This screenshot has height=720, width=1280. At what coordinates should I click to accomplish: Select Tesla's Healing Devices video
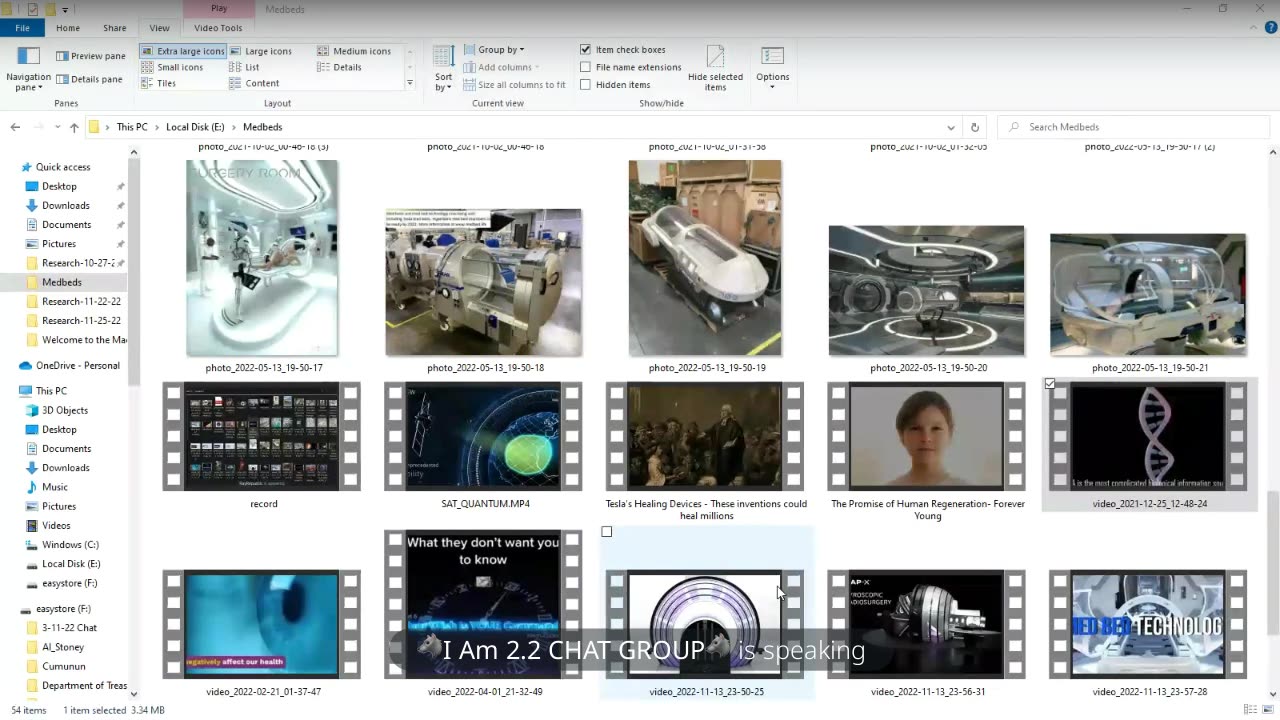click(x=706, y=436)
